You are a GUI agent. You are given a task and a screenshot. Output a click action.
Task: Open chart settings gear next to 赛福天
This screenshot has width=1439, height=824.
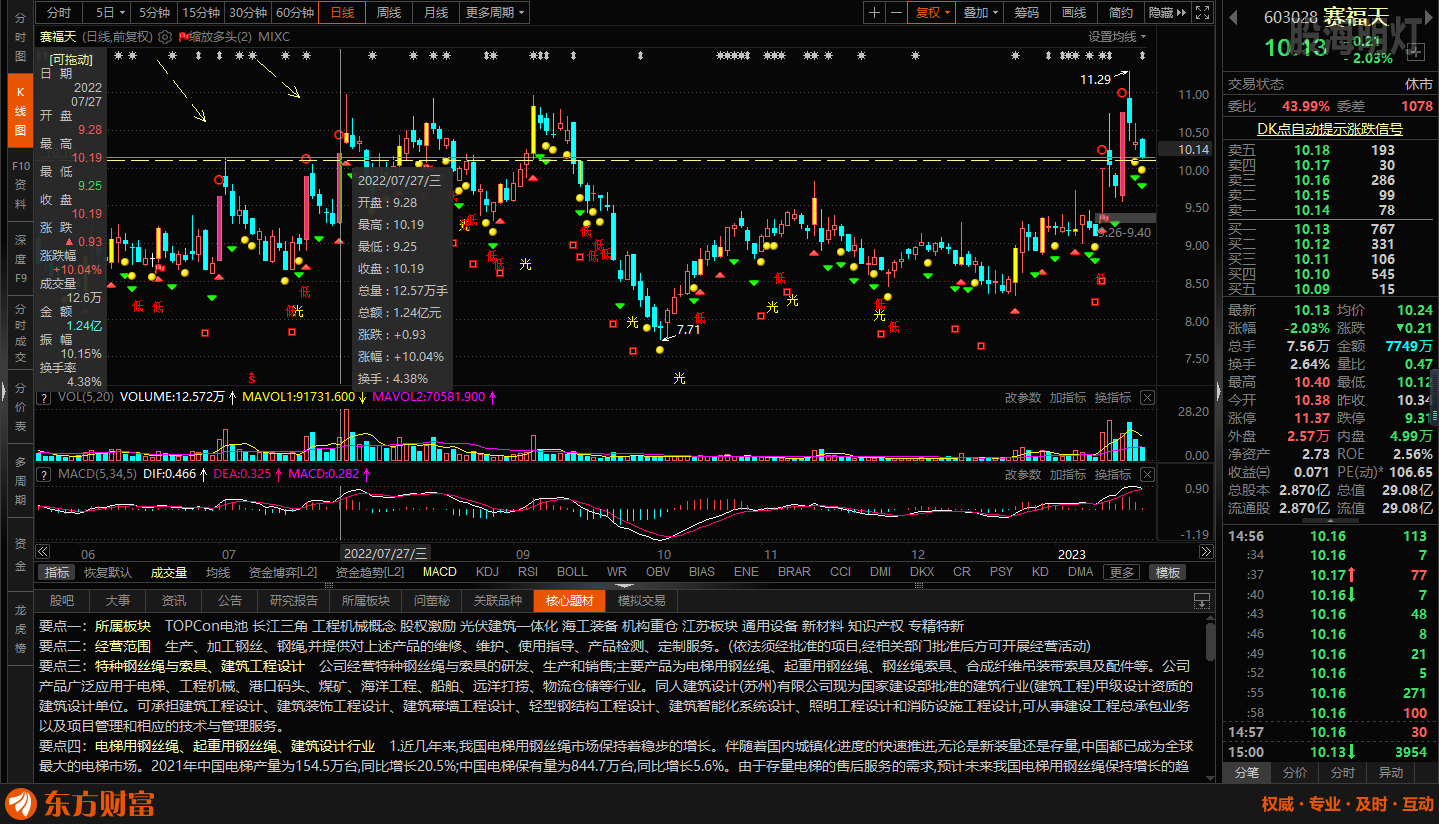pyautogui.click(x=163, y=36)
